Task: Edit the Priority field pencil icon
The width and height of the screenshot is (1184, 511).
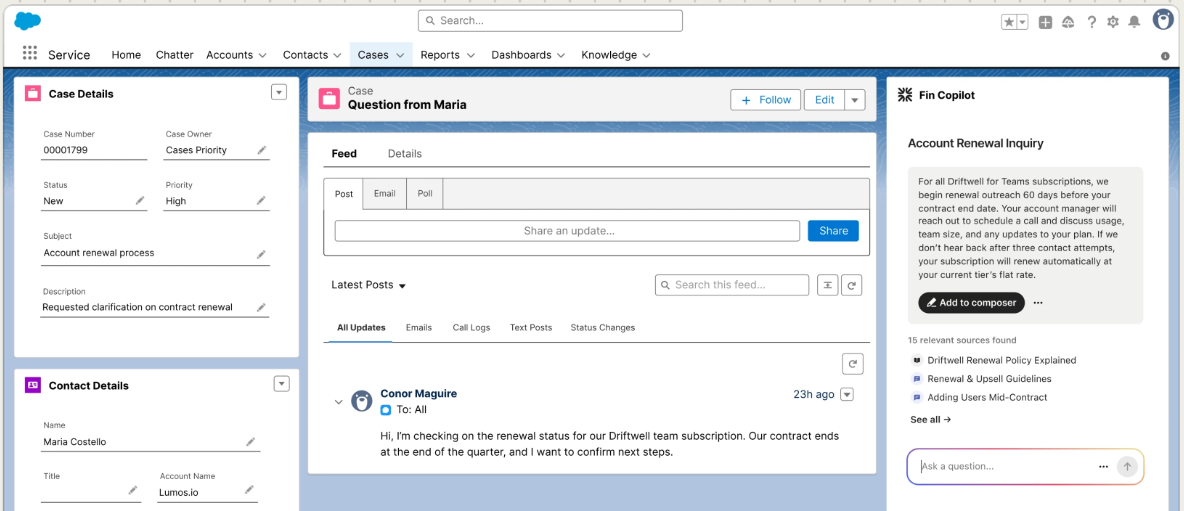Action: (x=261, y=201)
